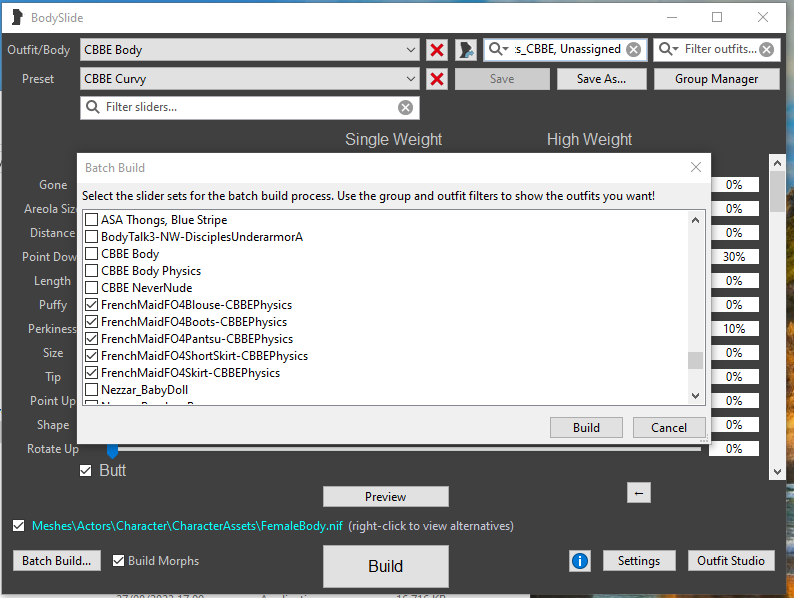Clear the Filter sliders field

tap(405, 107)
